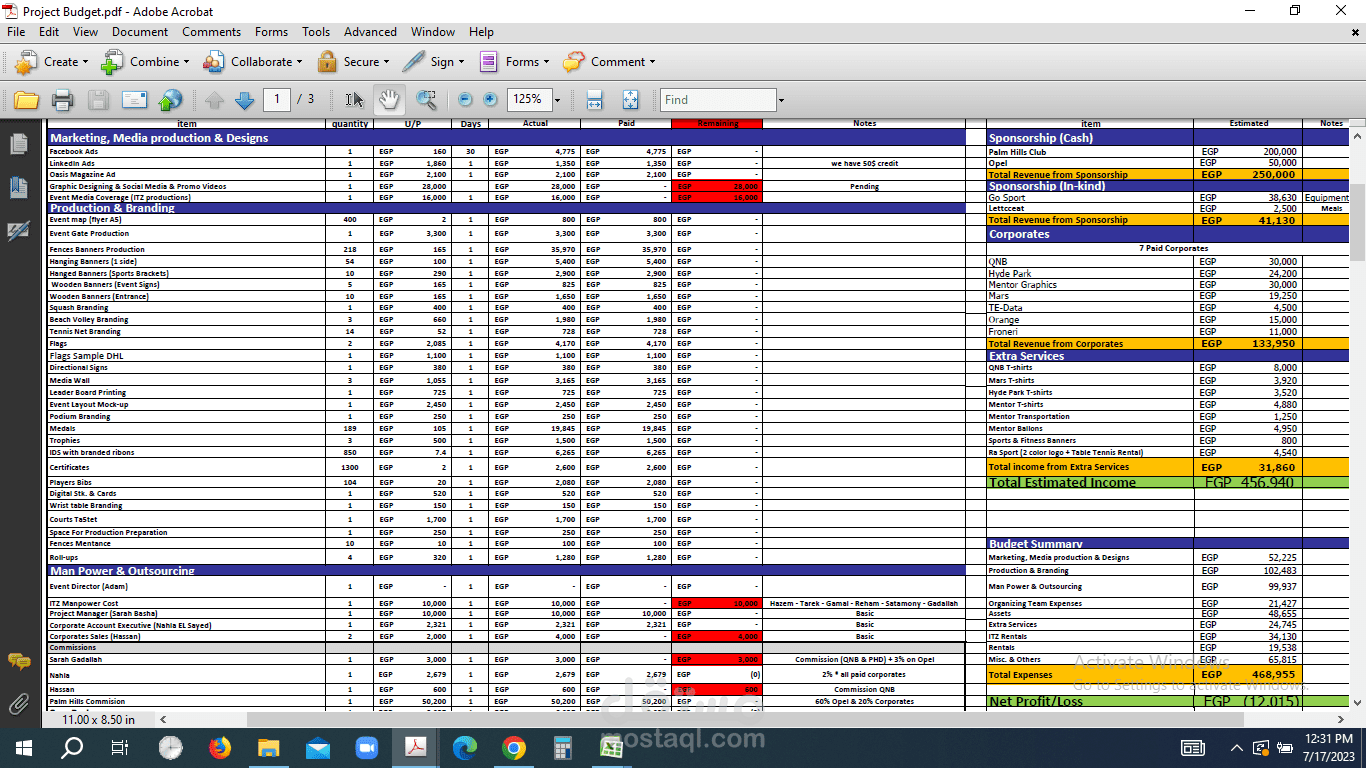Activate the Hand tool
The width and height of the screenshot is (1366, 768).
[389, 99]
